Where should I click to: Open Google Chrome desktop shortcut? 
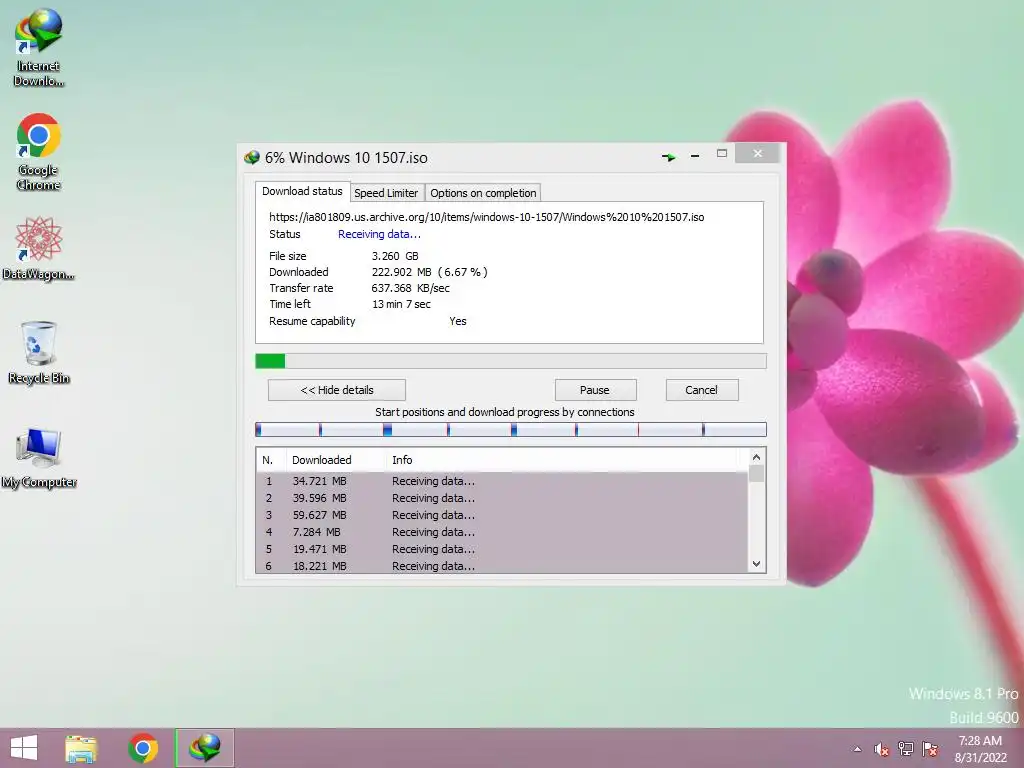pyautogui.click(x=39, y=152)
